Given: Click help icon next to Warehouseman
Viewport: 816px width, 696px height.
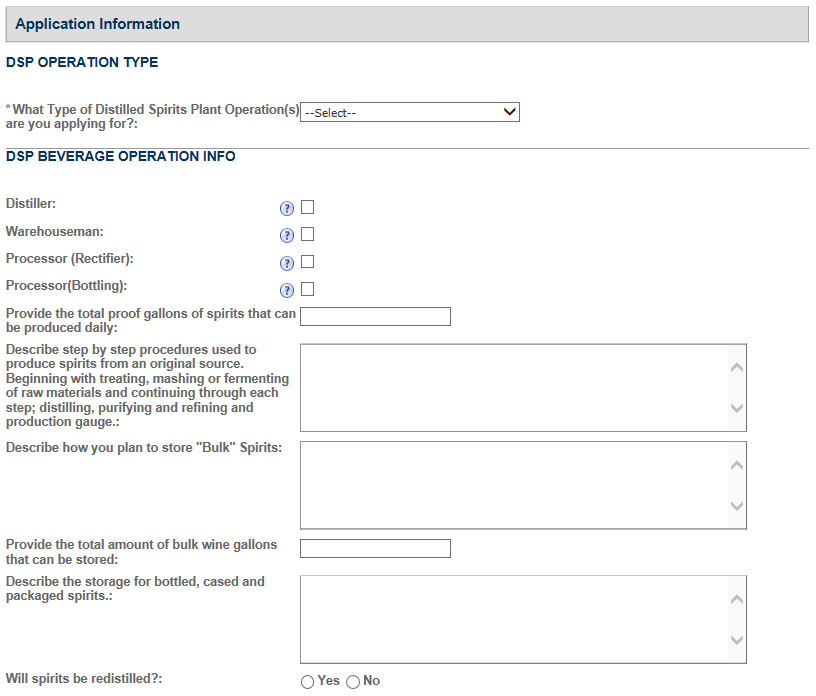Looking at the screenshot, I should tap(287, 235).
